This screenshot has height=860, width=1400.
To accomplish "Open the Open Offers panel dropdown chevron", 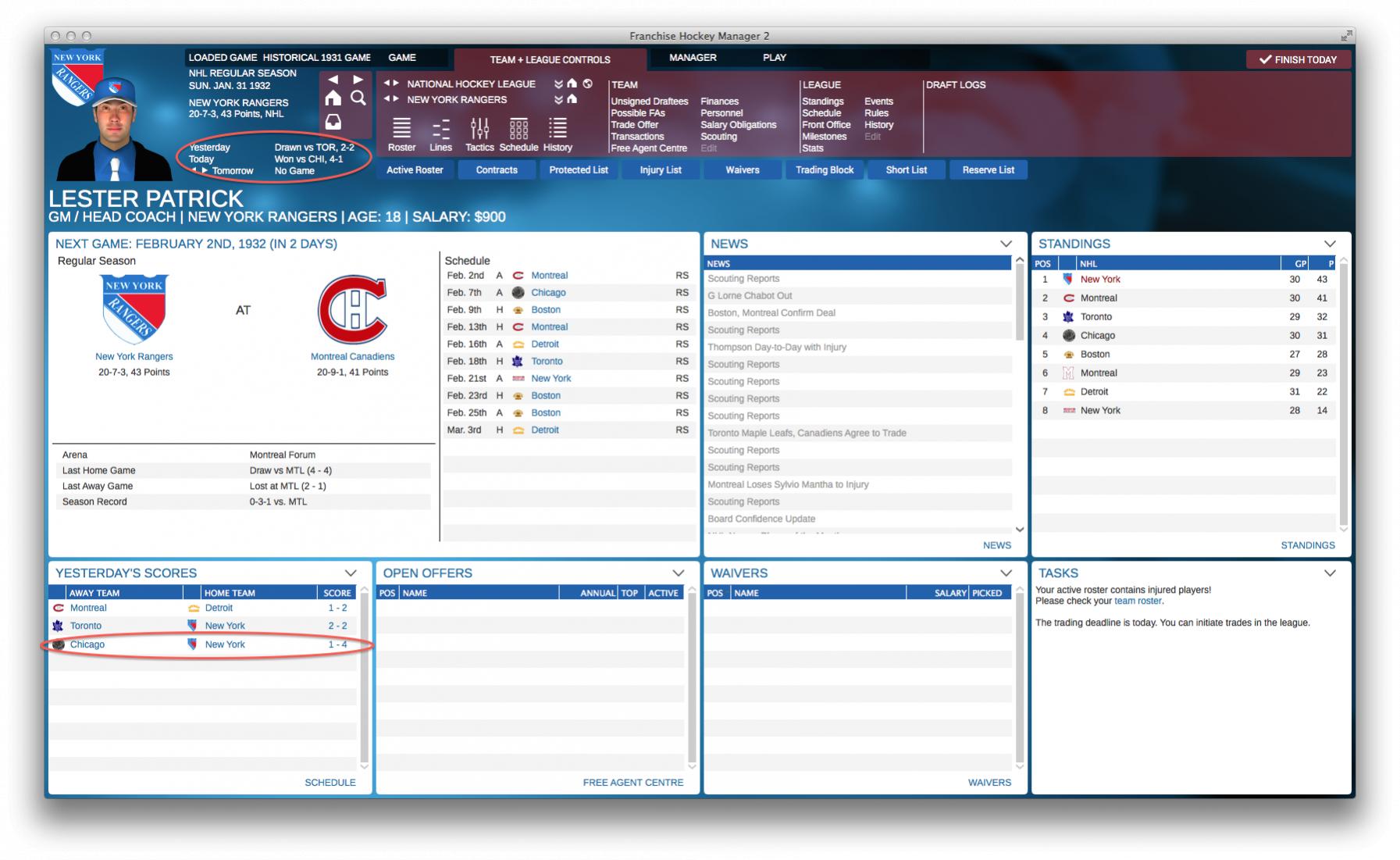I will (x=678, y=573).
